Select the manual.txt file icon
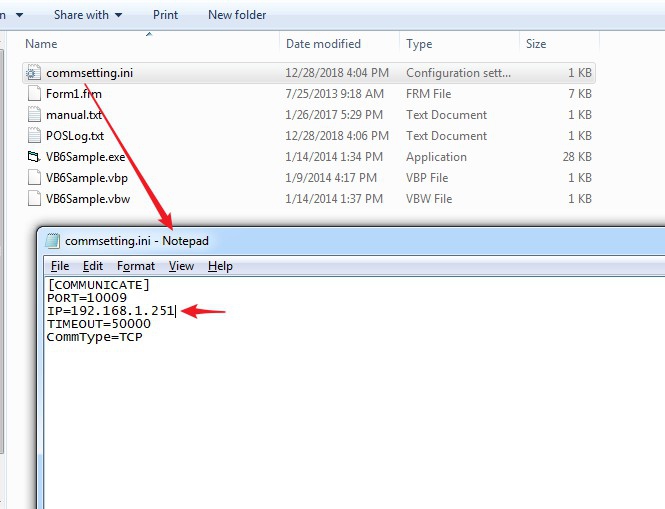665x509 pixels. coord(33,115)
